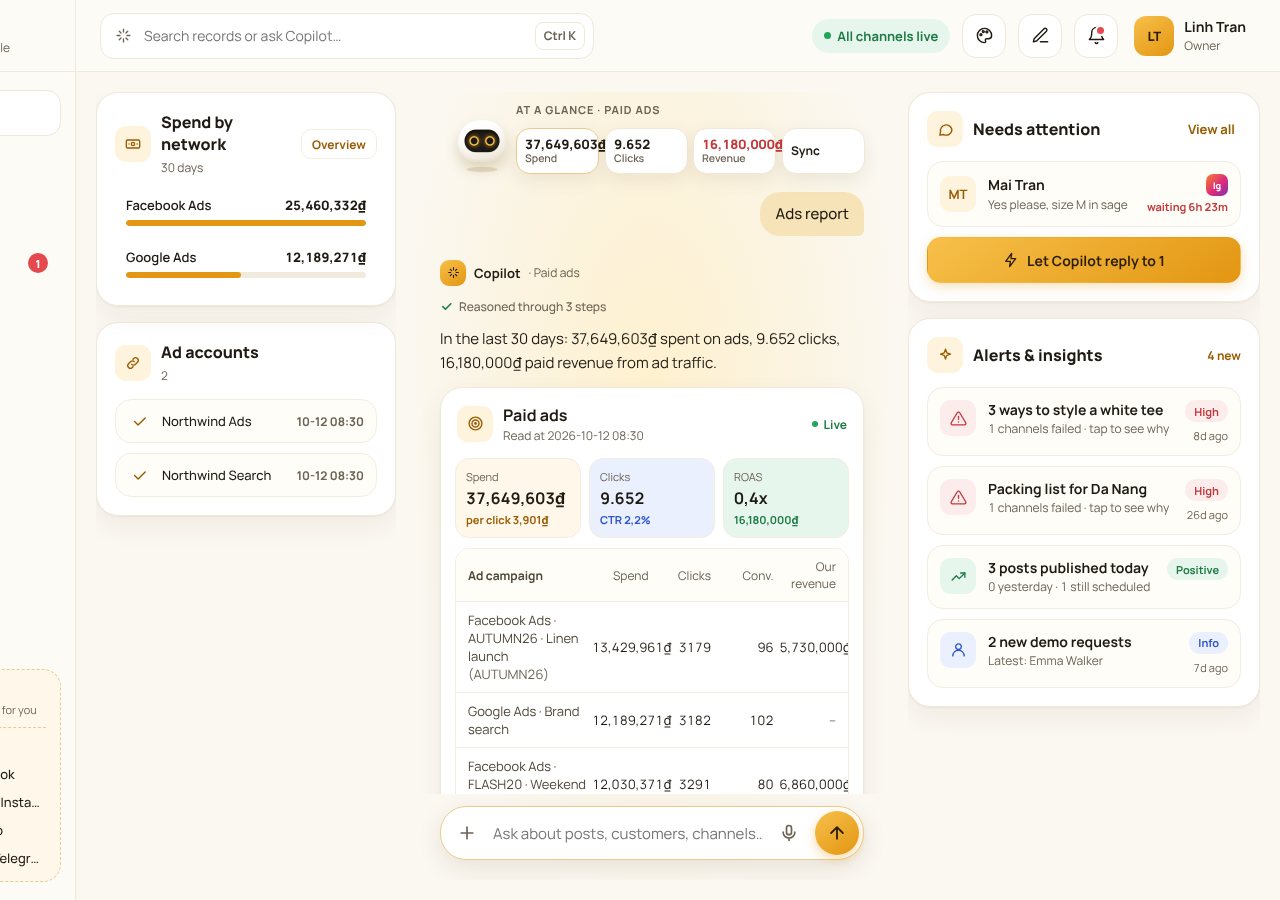Viewport: 1280px width, 900px height.
Task: Click the Google Ads · Brand search campaign row
Action: [652, 720]
